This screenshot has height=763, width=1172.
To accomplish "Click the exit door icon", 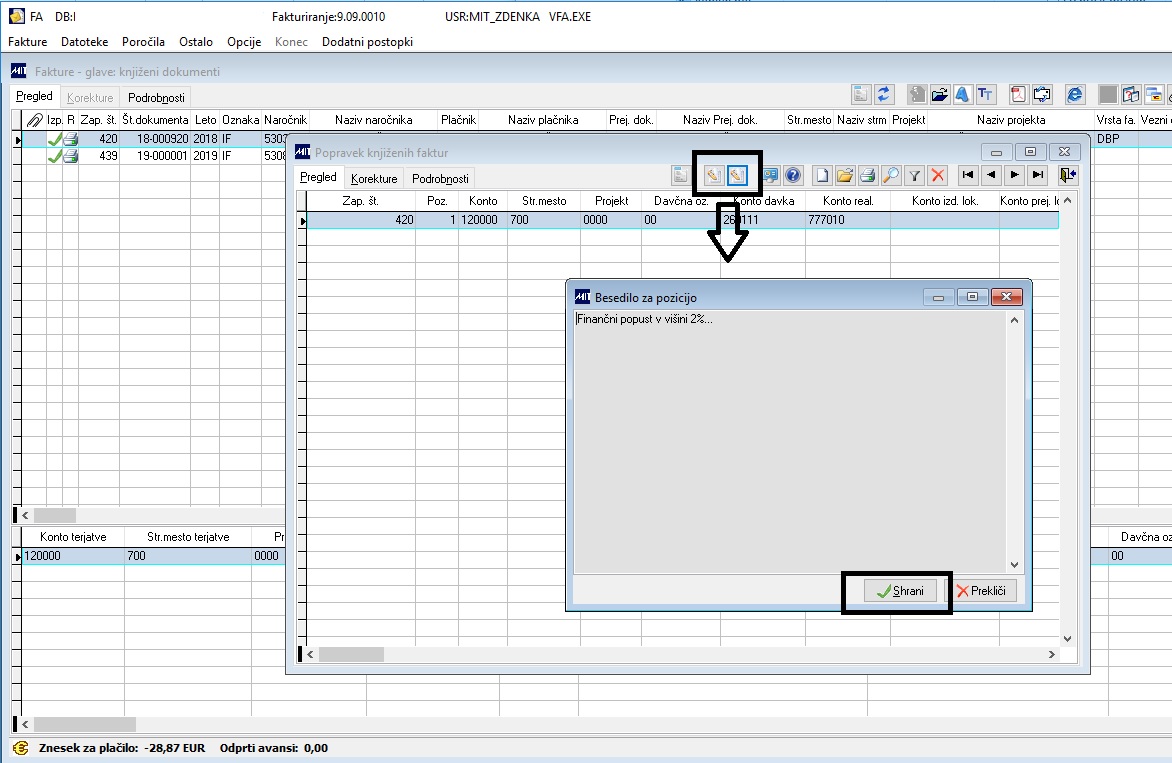I will pyautogui.click(x=1067, y=175).
